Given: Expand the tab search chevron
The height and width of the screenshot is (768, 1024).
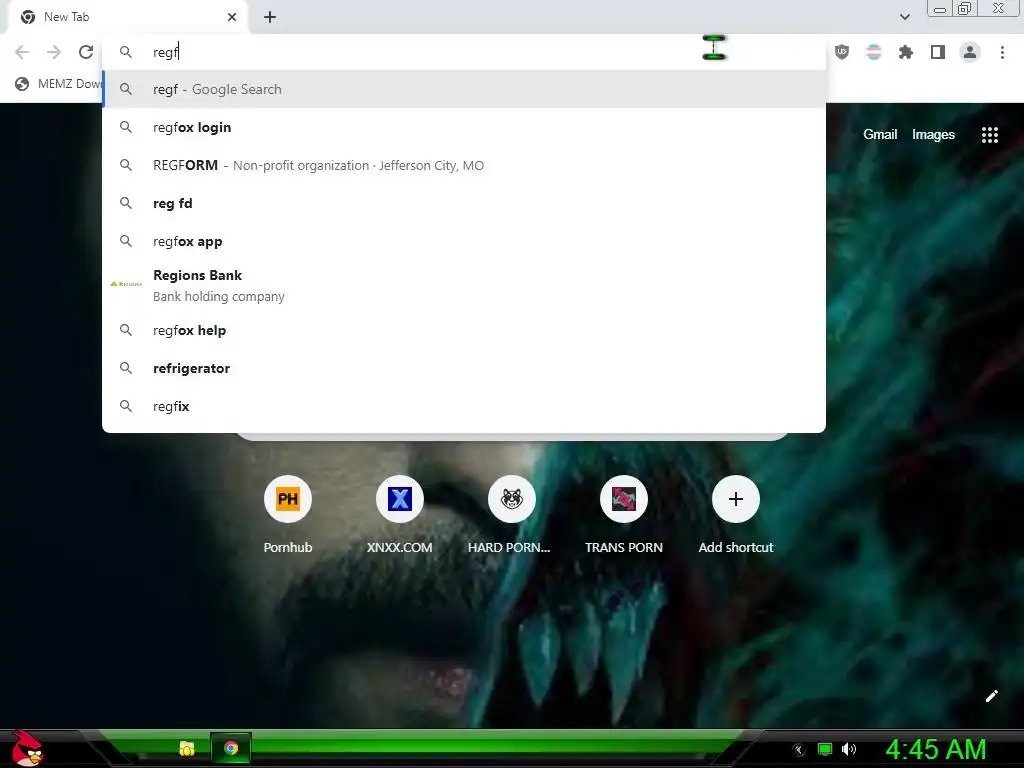Looking at the screenshot, I should [x=904, y=17].
